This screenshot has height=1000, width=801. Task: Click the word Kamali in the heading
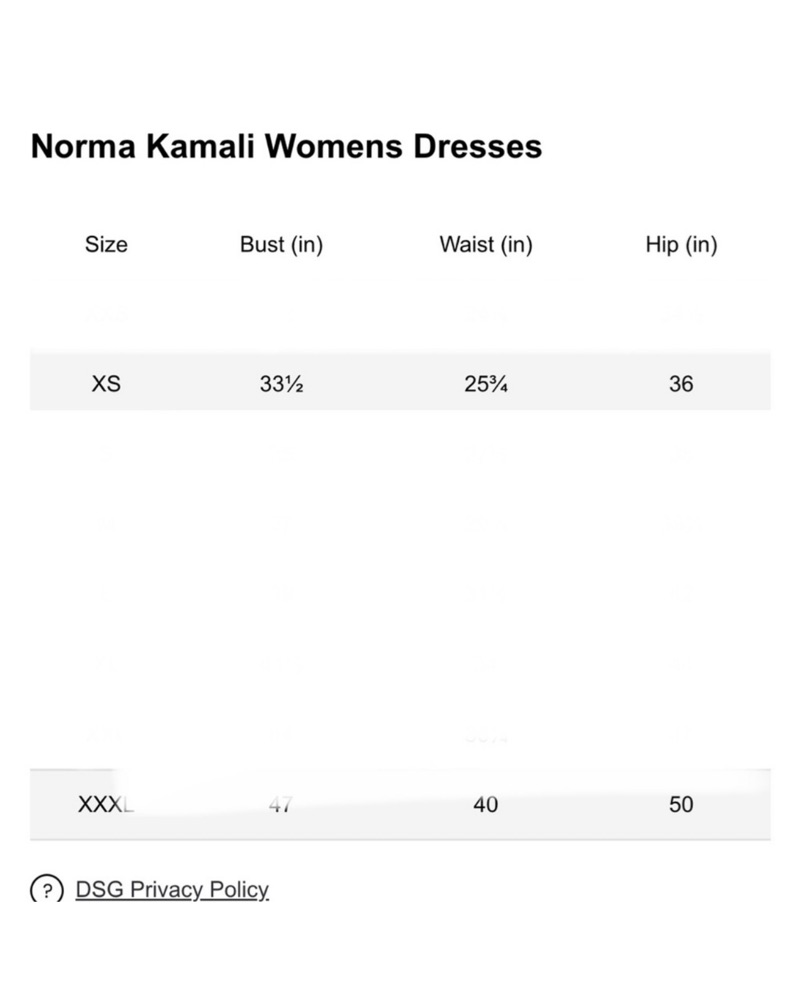(200, 146)
